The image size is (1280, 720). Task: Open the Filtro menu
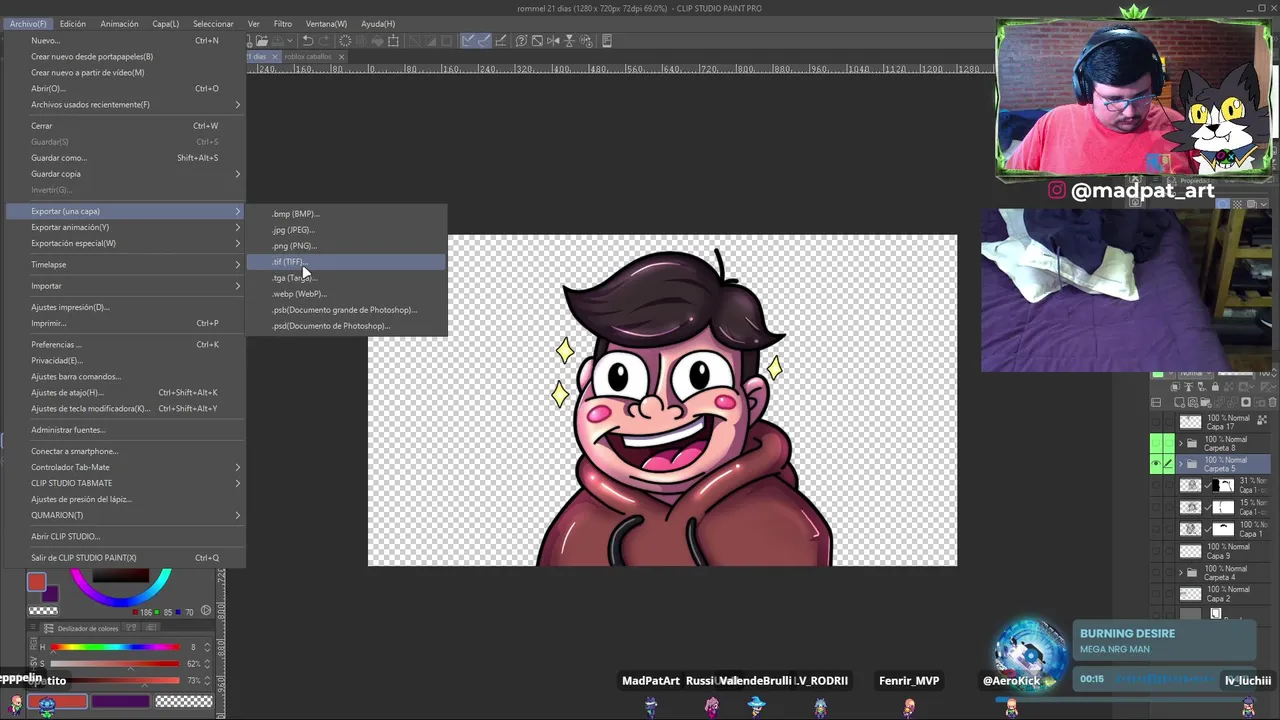pos(283,24)
